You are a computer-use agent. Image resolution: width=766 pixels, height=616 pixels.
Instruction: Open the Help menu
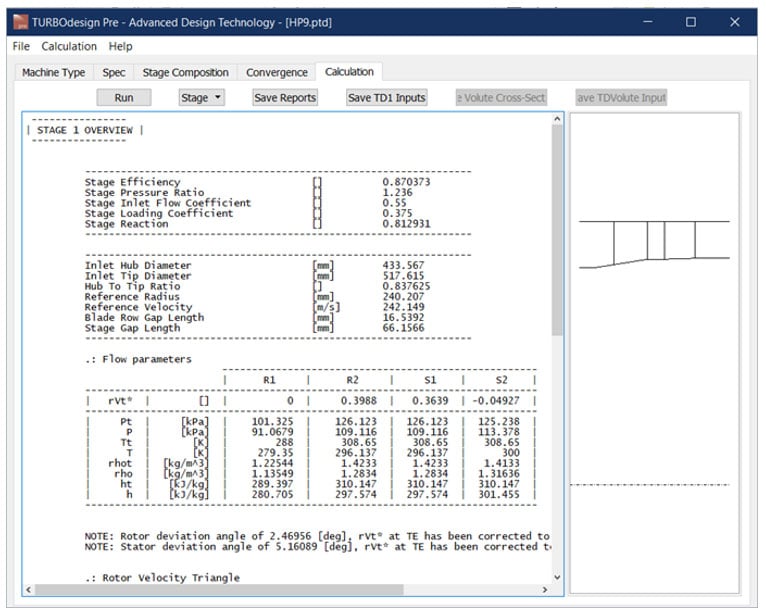[120, 46]
